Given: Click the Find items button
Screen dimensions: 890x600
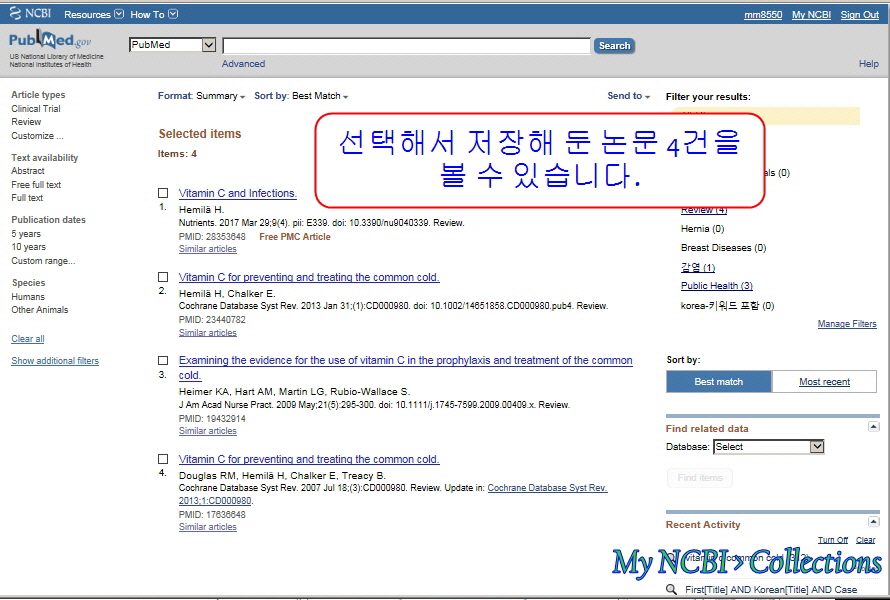Looking at the screenshot, I should pyautogui.click(x=700, y=478).
